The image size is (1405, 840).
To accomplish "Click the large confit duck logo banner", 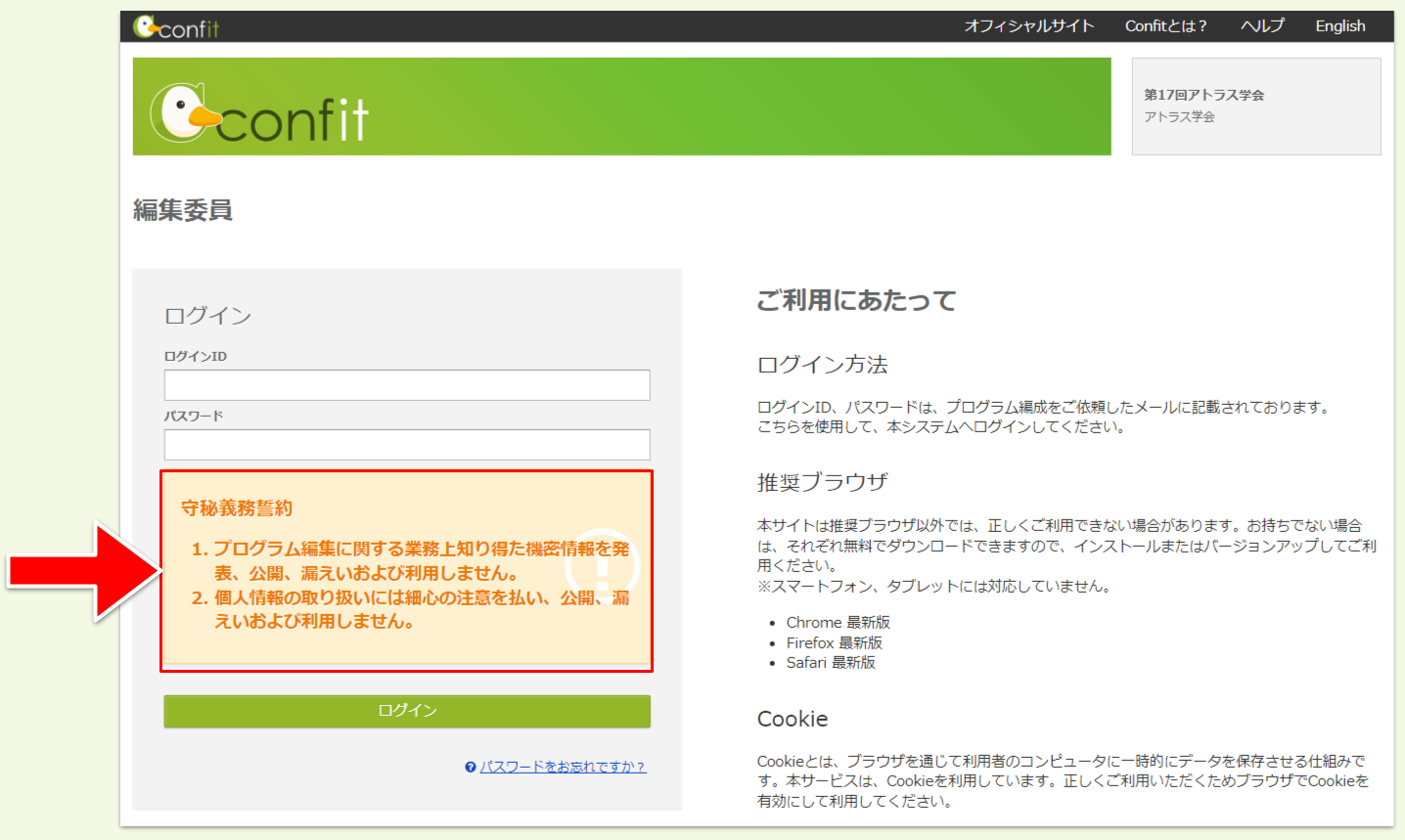I will point(260,113).
